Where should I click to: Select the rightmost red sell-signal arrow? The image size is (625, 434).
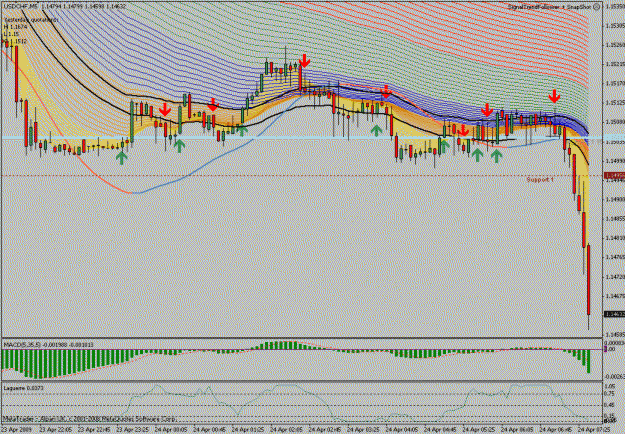point(554,96)
